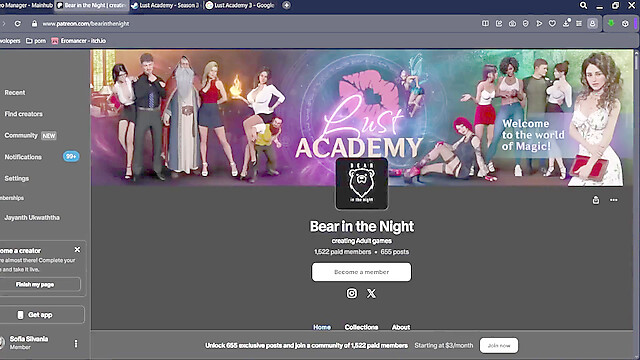Open the easy setup menu icon
640x360 pixels.
click(579, 24)
